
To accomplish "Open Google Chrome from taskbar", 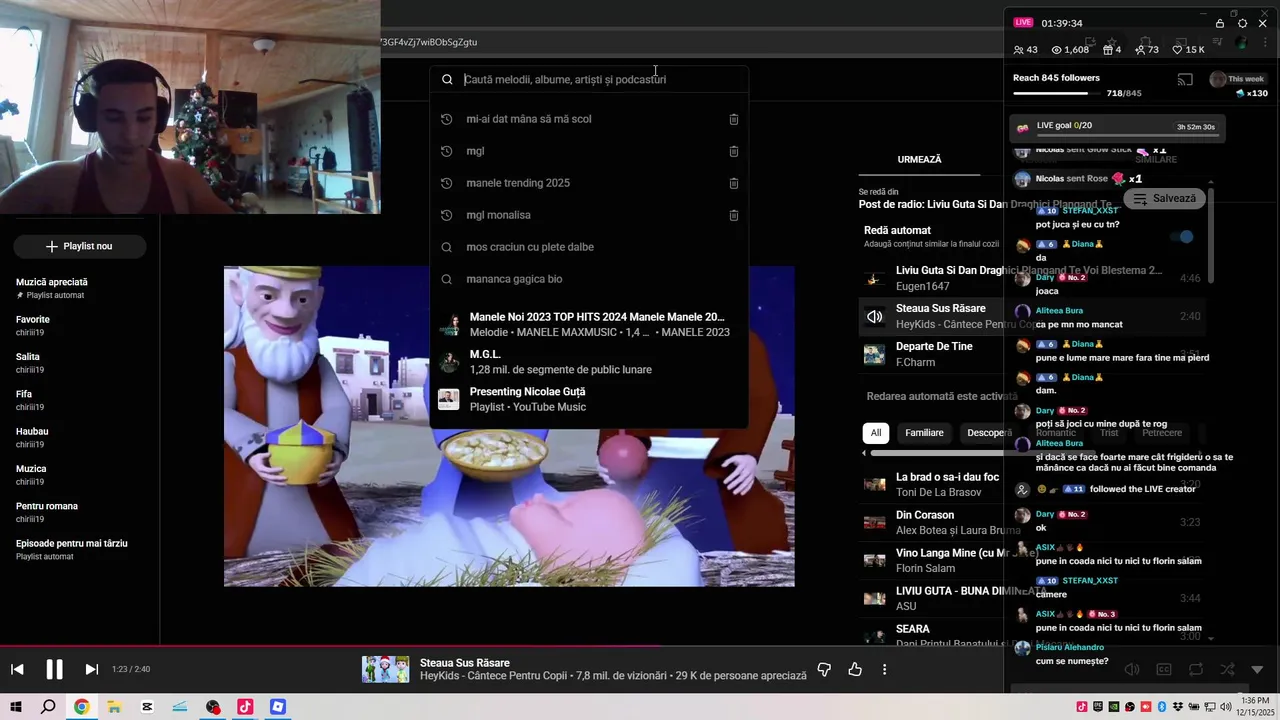I will [x=81, y=707].
